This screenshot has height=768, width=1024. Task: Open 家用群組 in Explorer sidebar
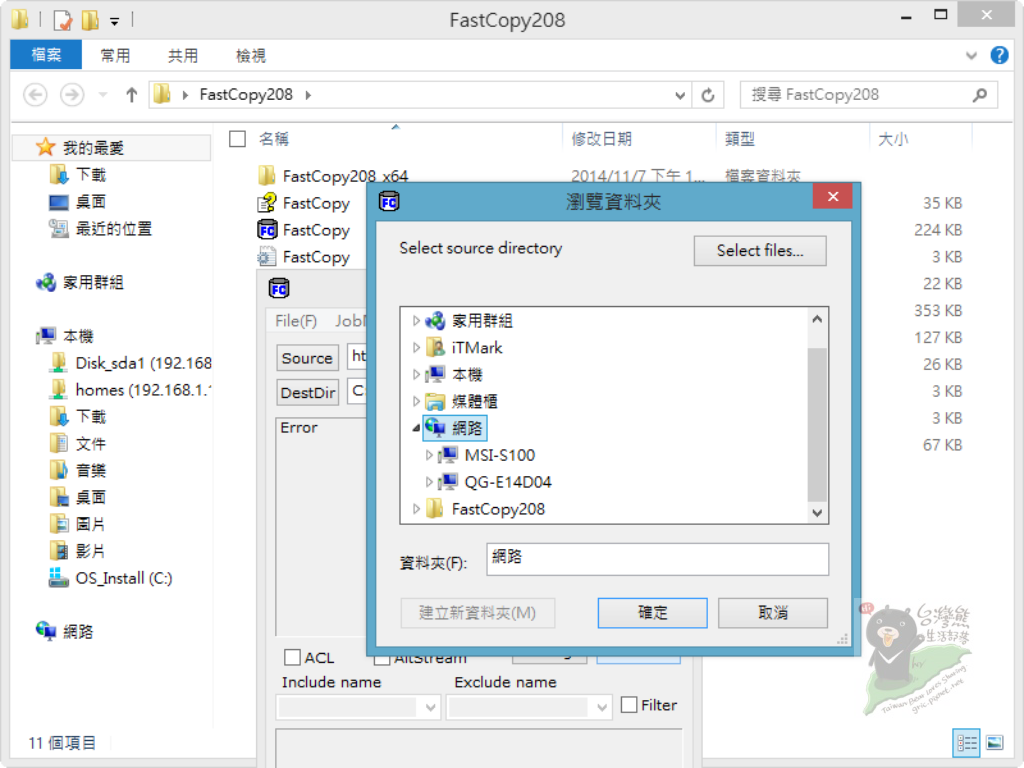click(x=93, y=282)
